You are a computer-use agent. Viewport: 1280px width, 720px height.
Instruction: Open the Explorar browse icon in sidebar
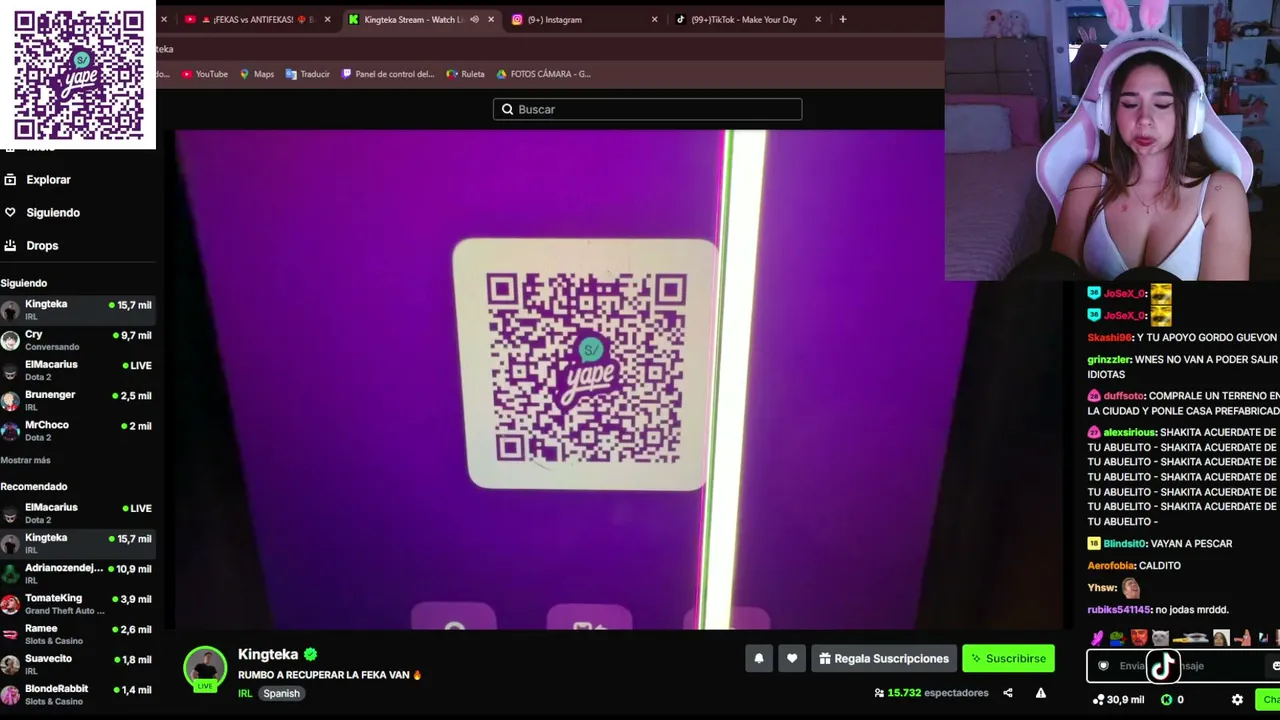point(10,180)
